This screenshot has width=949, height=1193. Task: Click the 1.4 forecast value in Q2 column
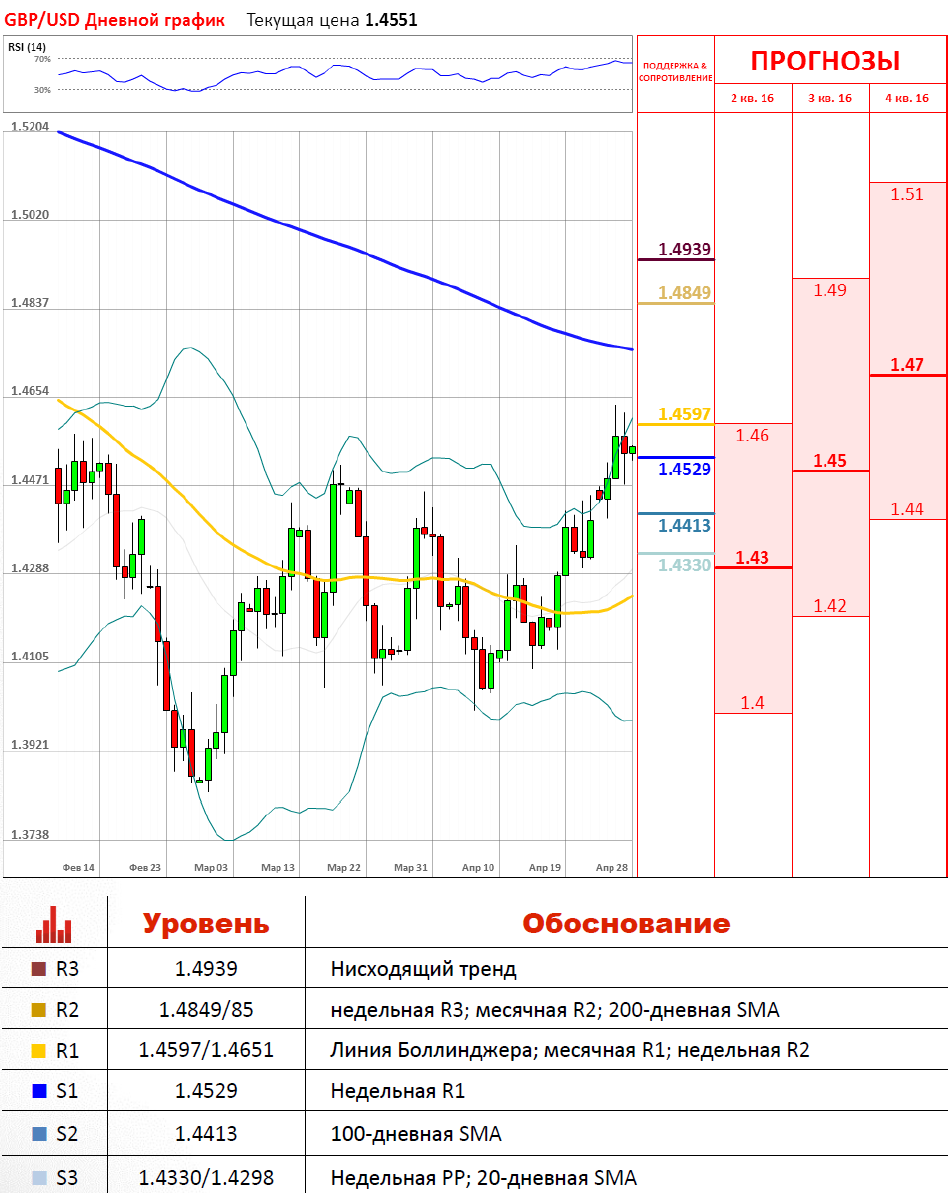click(x=753, y=703)
